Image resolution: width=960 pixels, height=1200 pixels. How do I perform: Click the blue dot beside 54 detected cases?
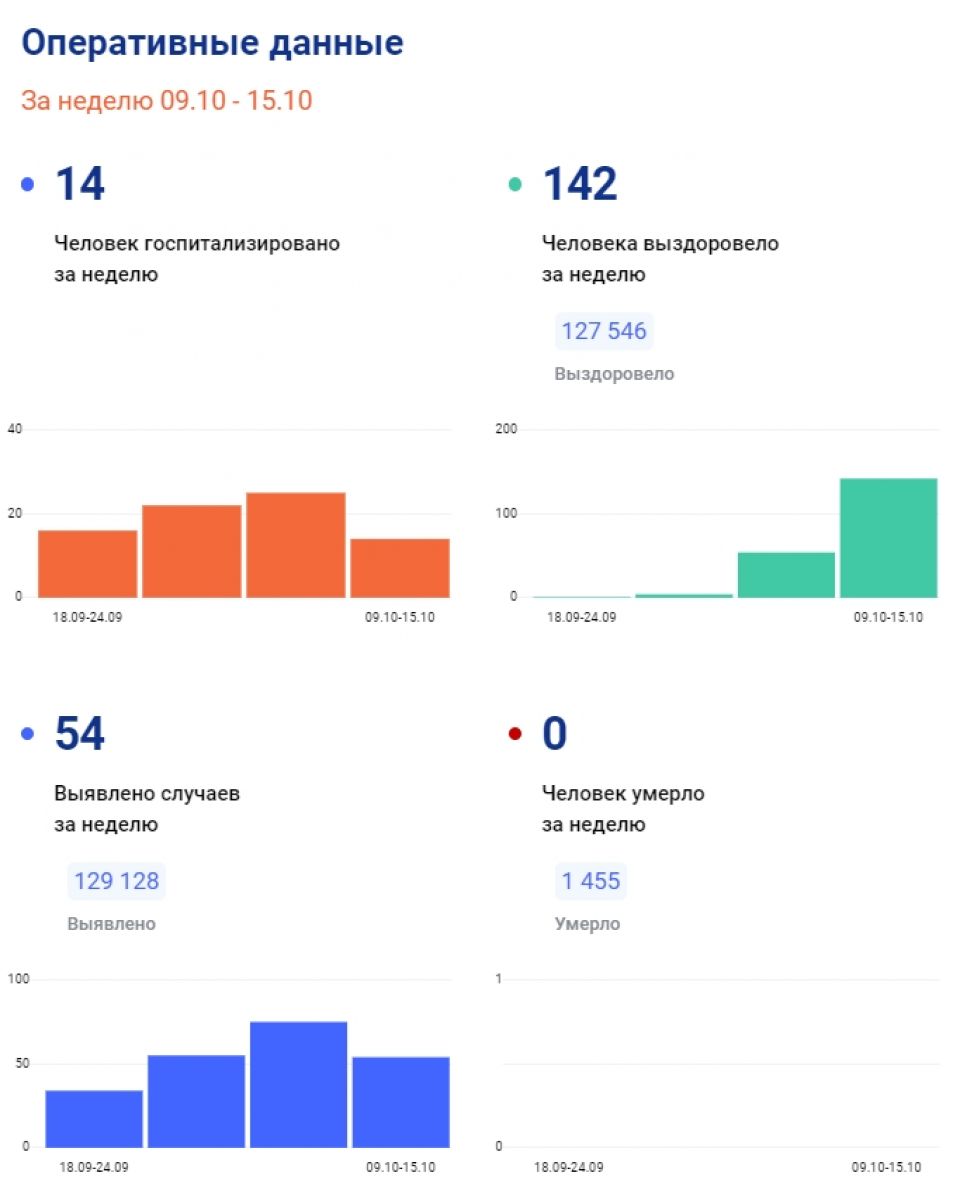[27, 734]
